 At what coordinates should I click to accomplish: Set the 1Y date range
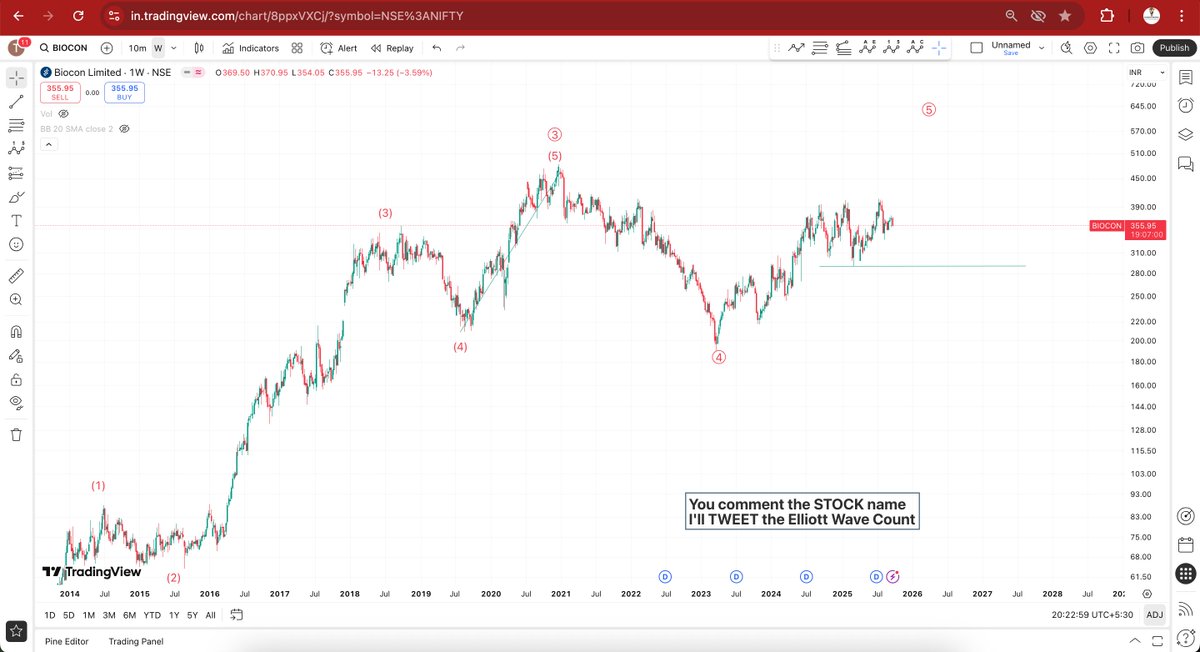point(174,615)
